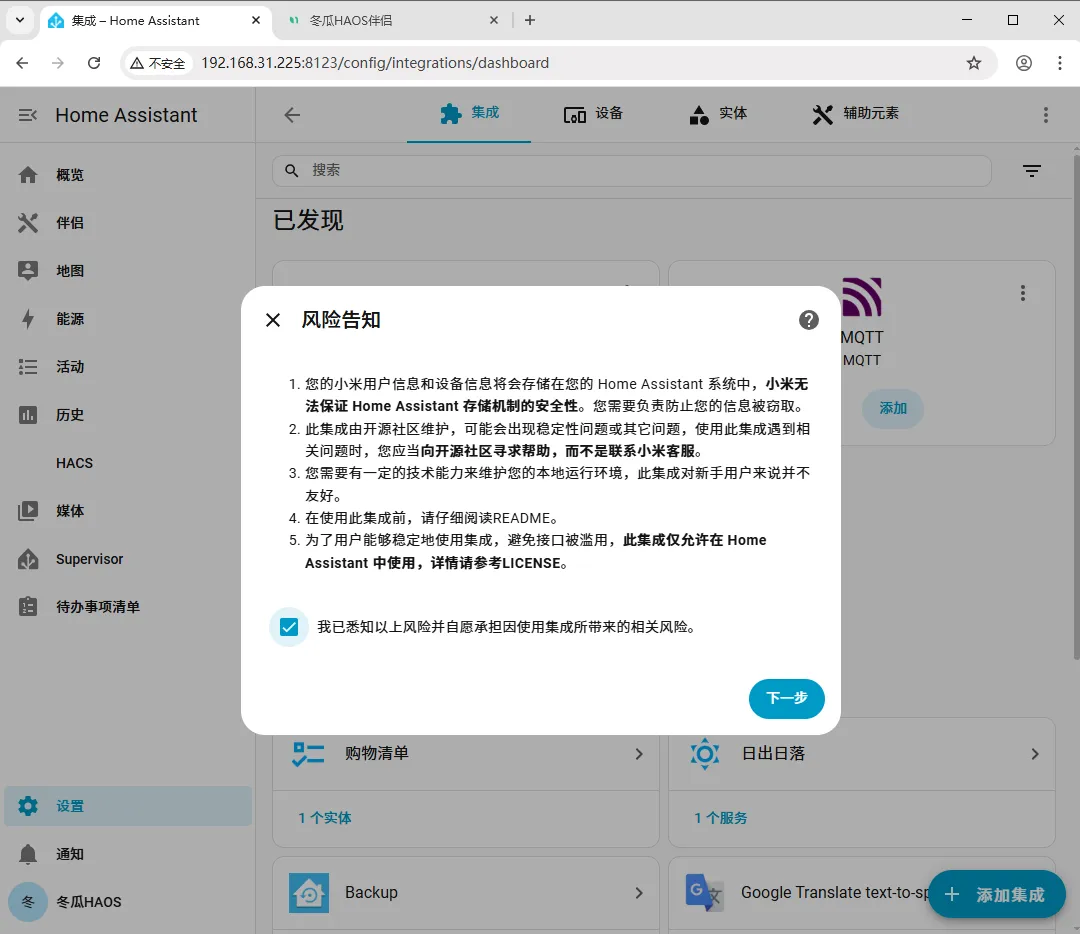The image size is (1080, 934).
Task: Switch to the 辅助元素 tab
Action: [855, 114]
